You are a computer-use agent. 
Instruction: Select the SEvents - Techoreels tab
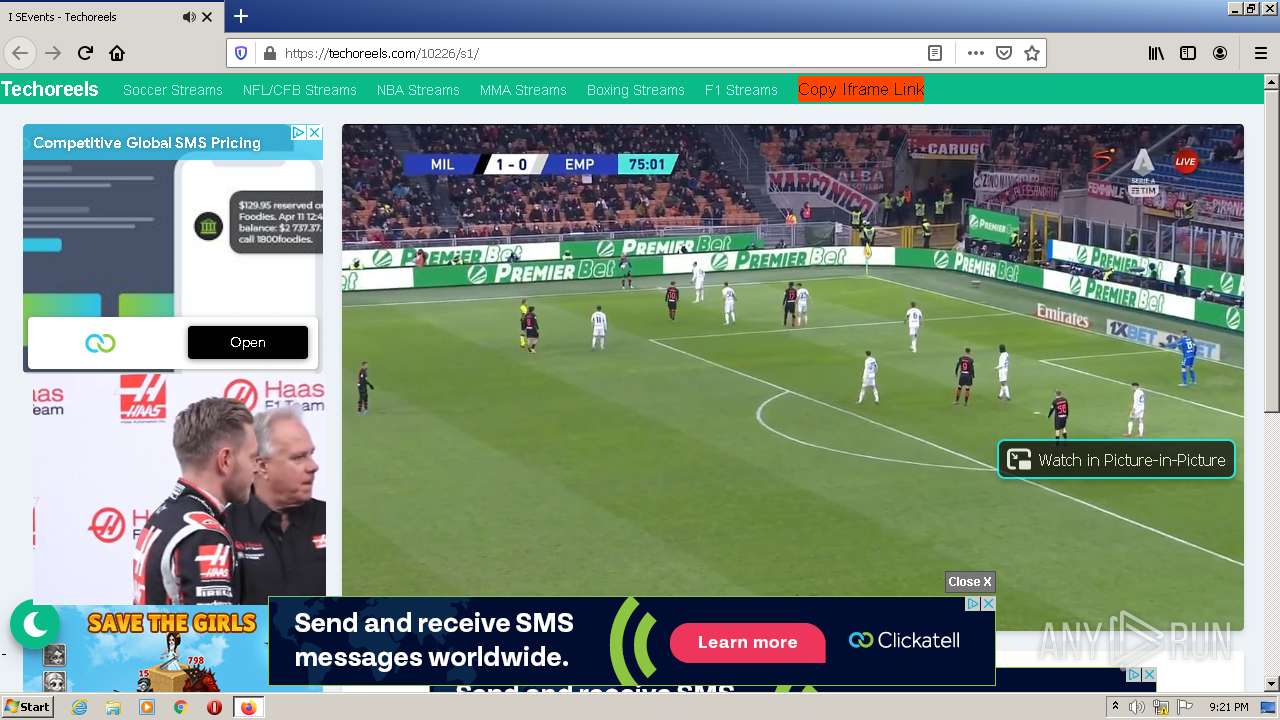112,17
